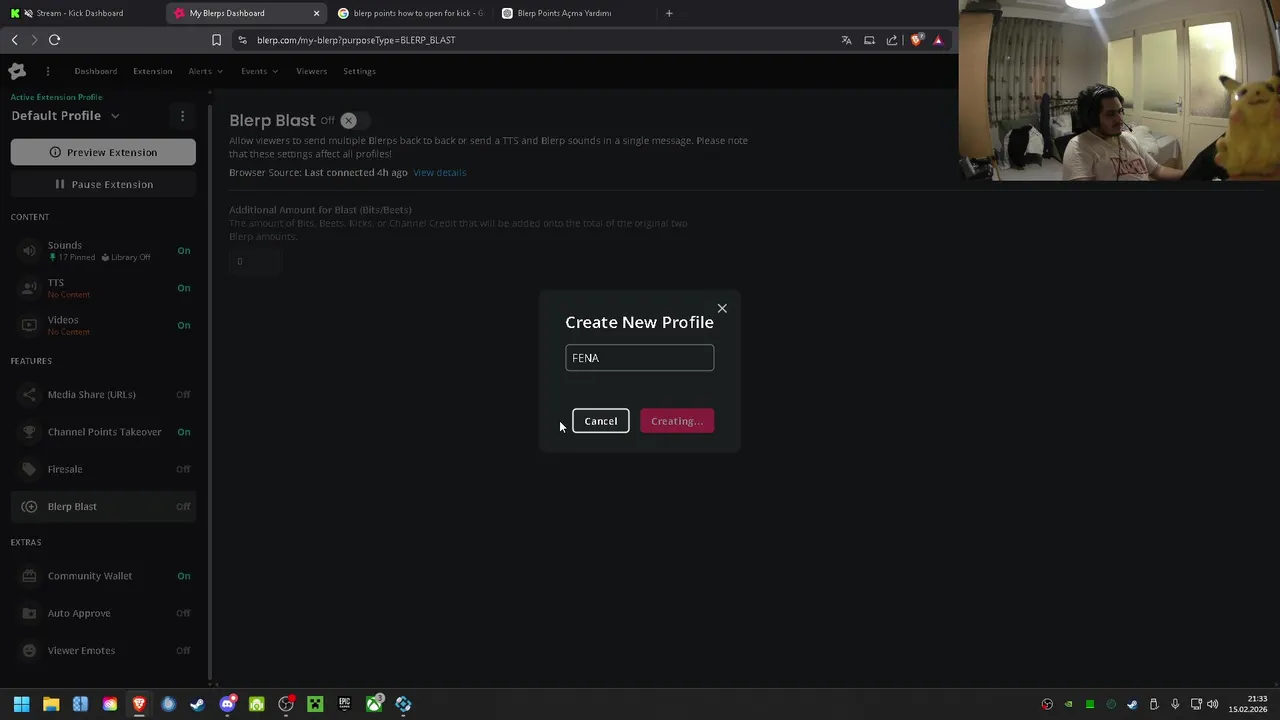The width and height of the screenshot is (1280, 720).
Task: Open the Windows Start menu
Action: coord(21,704)
